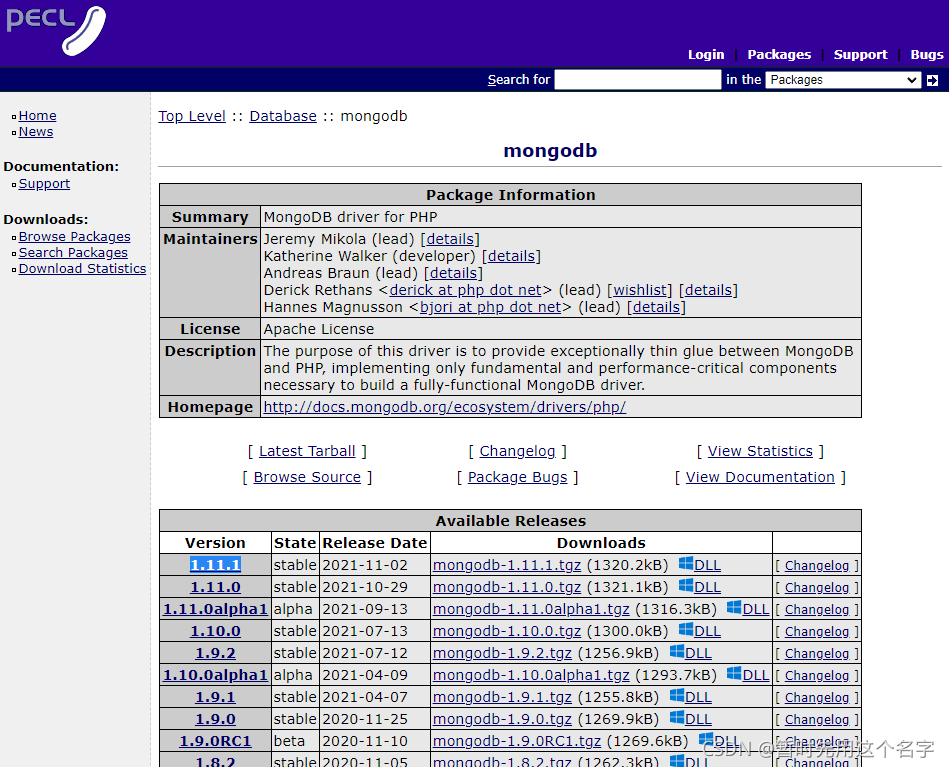Open Windows DLL icon for 1.10.0alpha1
This screenshot has width=949, height=767.
[734, 673]
